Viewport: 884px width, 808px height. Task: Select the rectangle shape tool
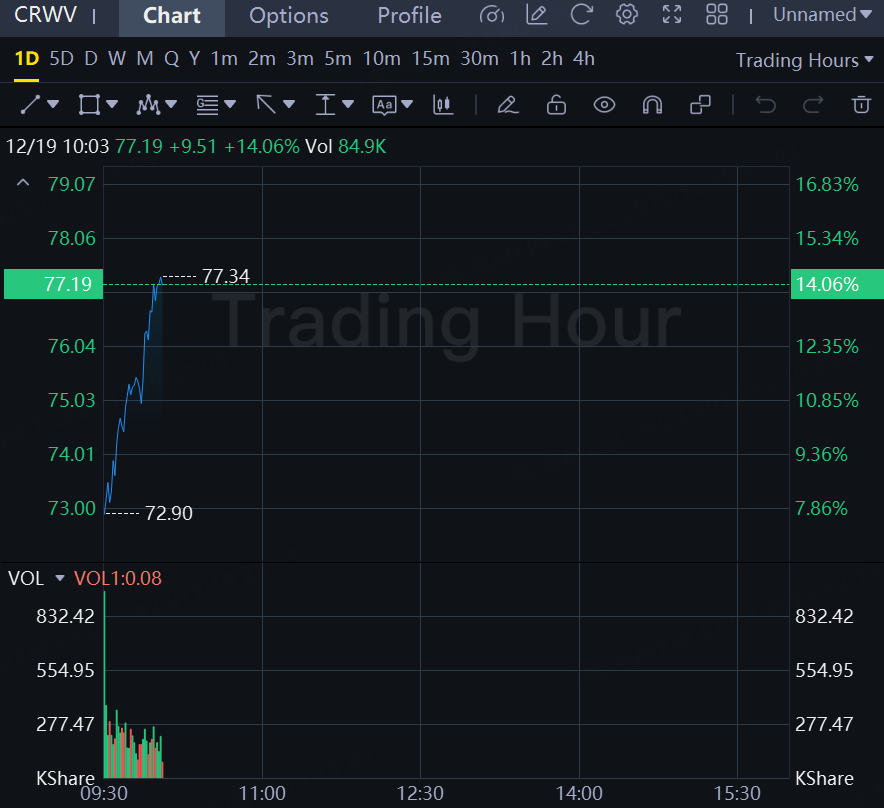coord(89,105)
